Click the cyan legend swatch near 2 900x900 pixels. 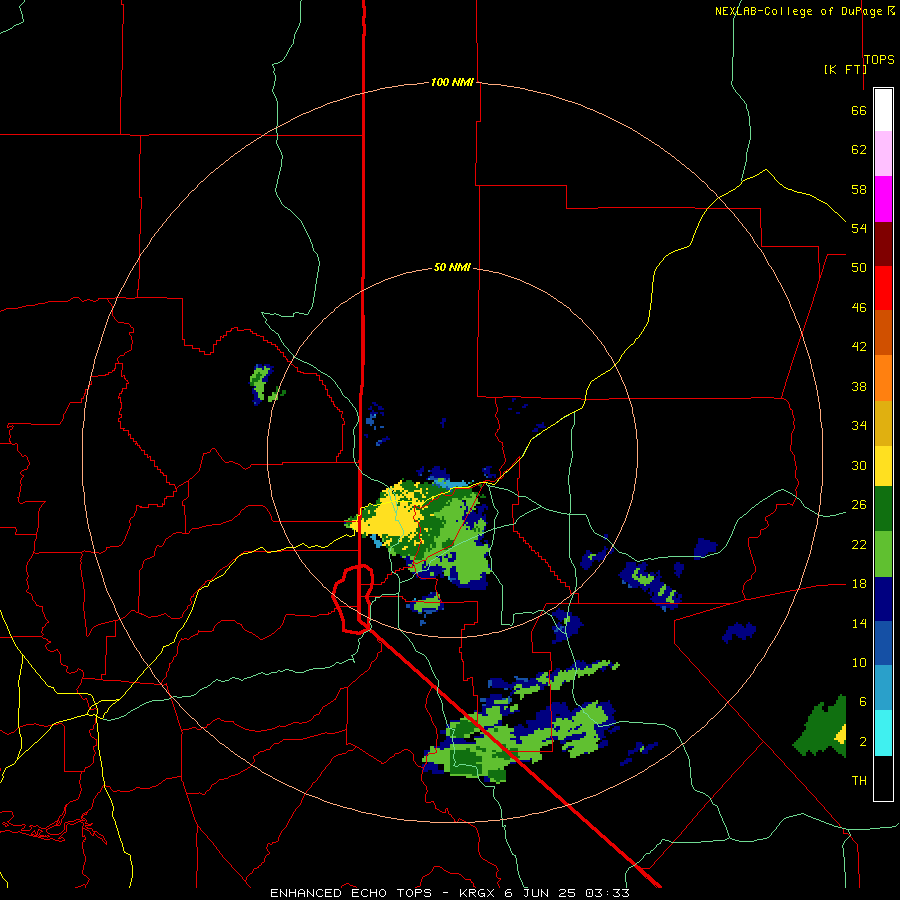click(x=883, y=733)
